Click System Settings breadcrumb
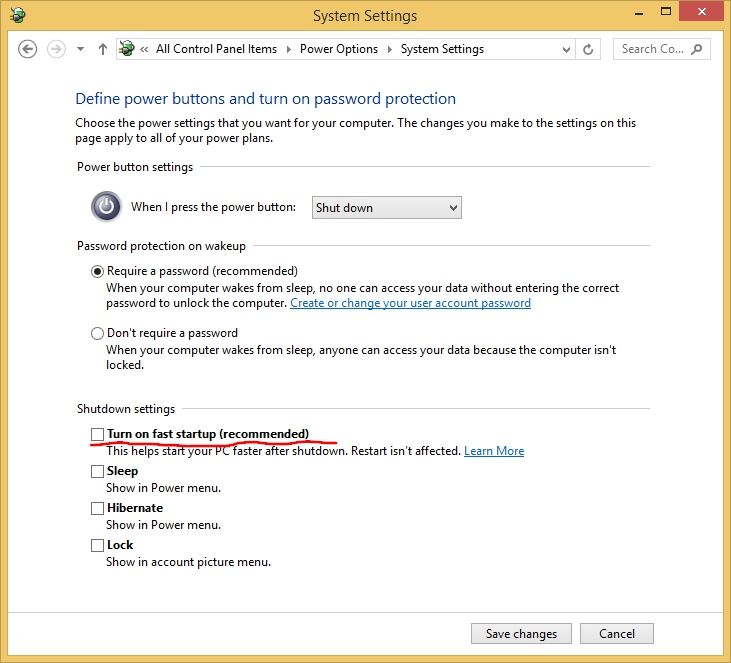The height and width of the screenshot is (663, 731). 442,49
